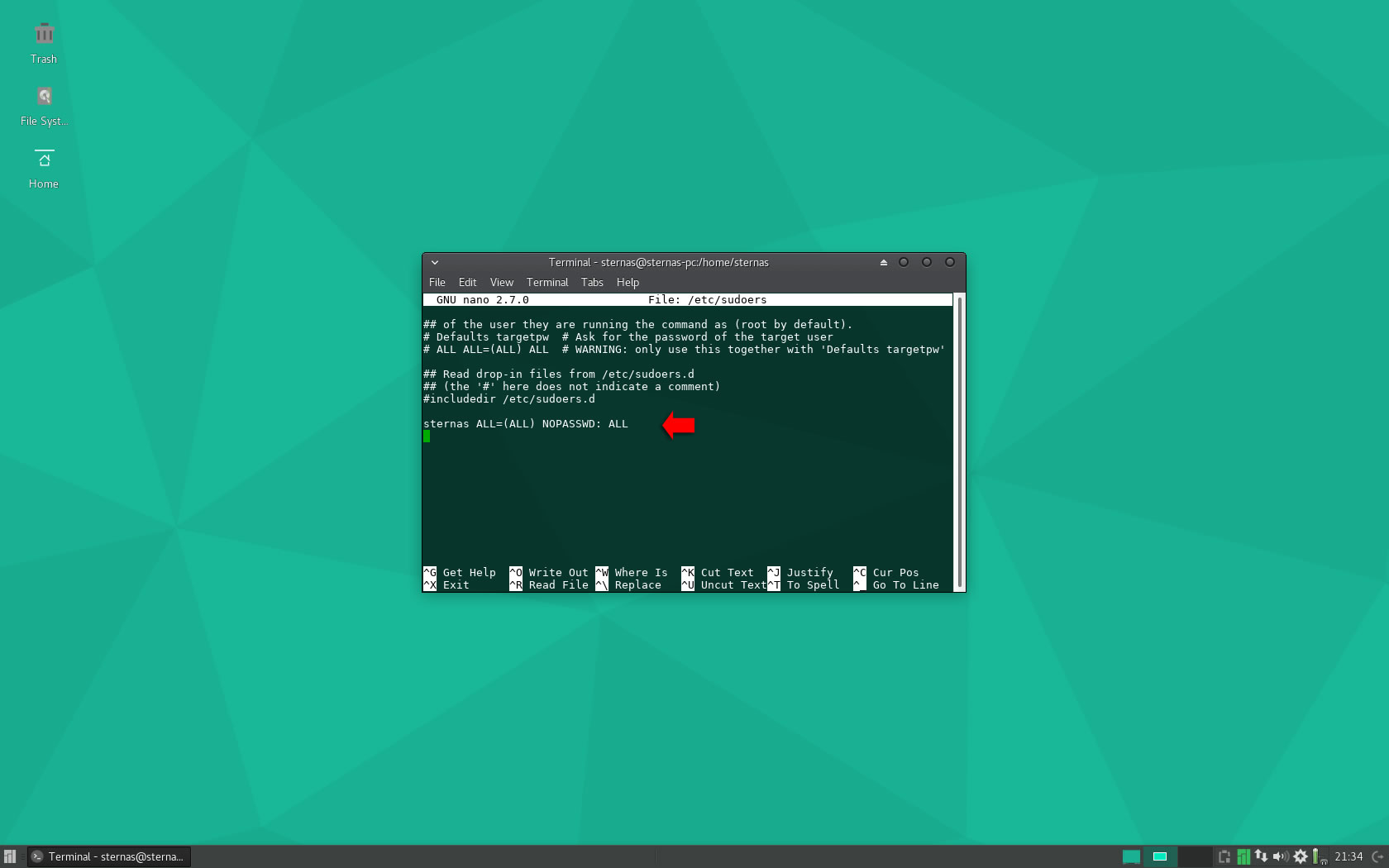
Task: Open the clipboard manager tray icon
Action: pos(1224,856)
